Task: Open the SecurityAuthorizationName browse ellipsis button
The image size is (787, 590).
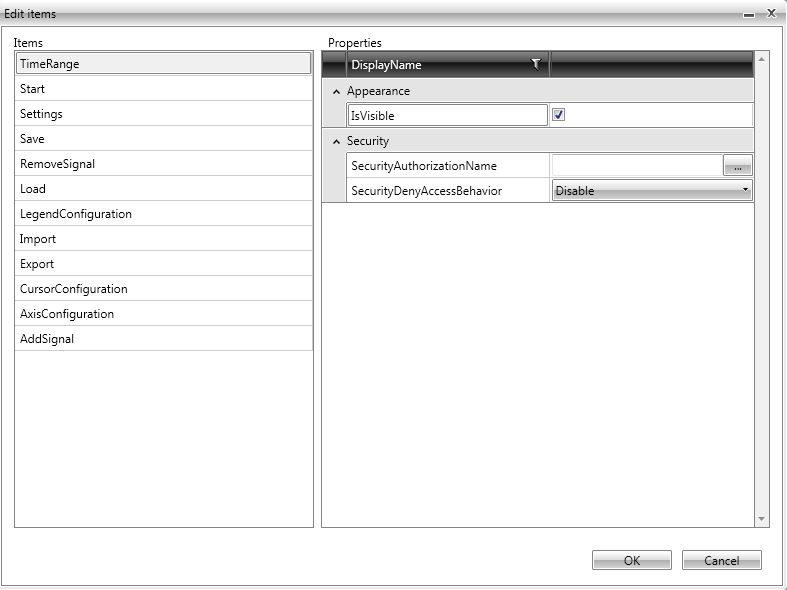Action: [x=737, y=167]
